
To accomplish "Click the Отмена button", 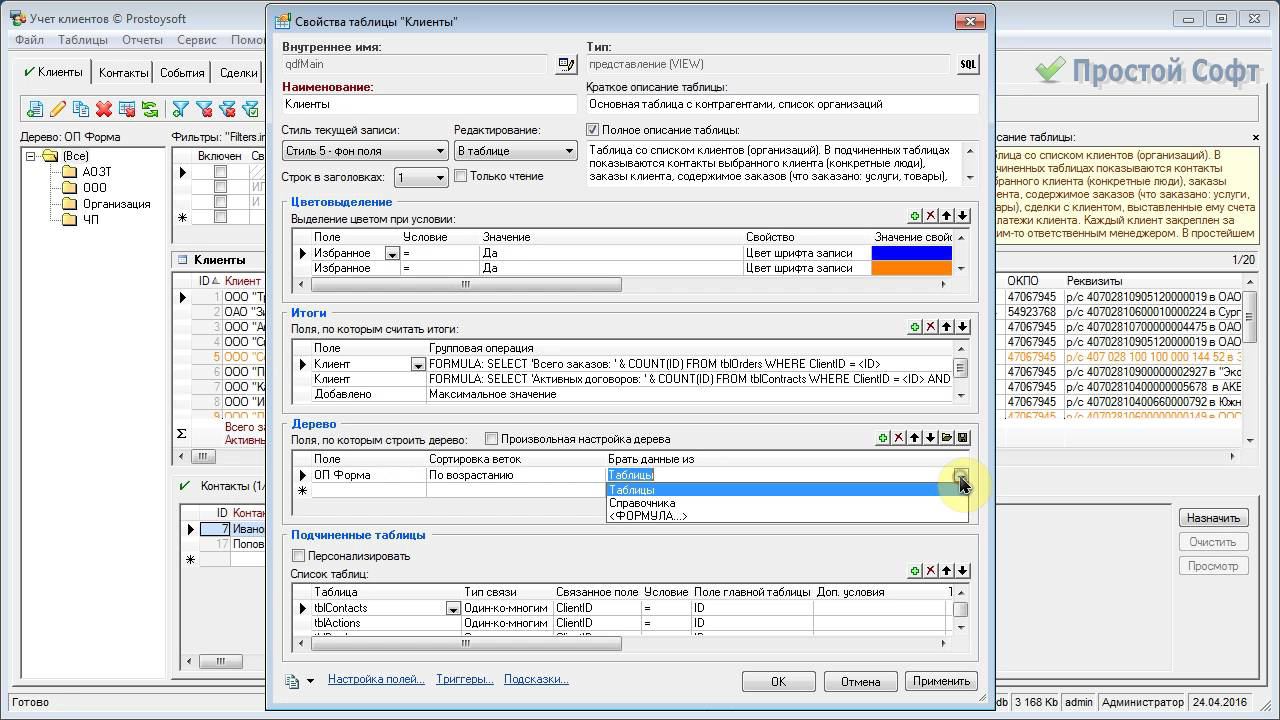I will (x=860, y=681).
